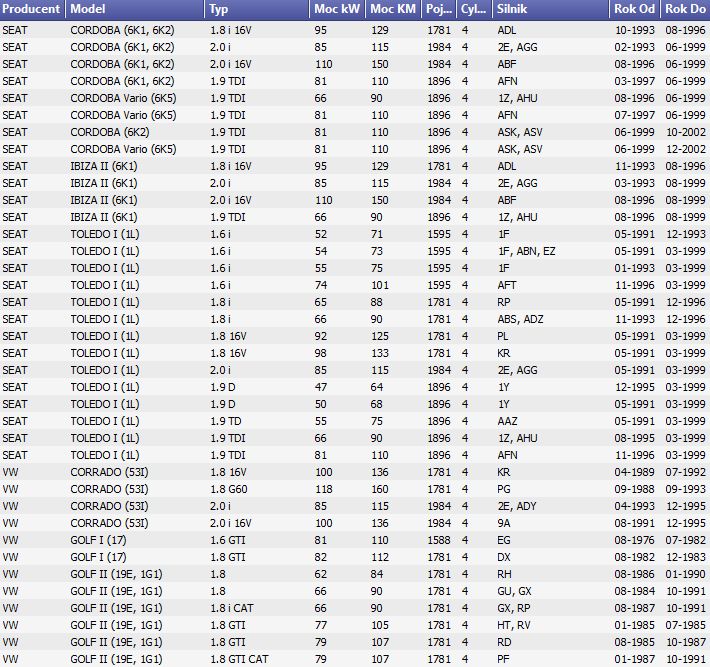Image resolution: width=710 pixels, height=667 pixels.
Task: Select '01-1990' Rok Do cell
Action: tap(685, 574)
